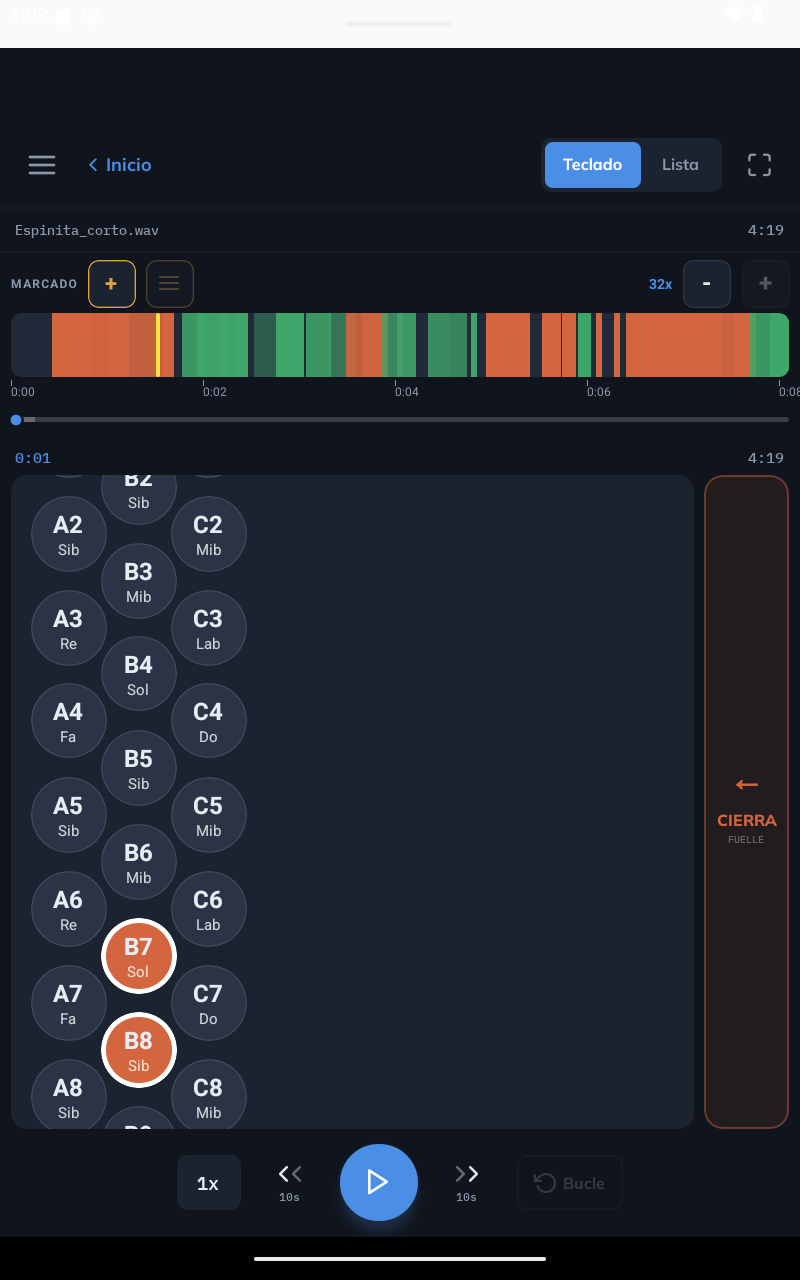Tap the A5 Sib key

(x=69, y=815)
